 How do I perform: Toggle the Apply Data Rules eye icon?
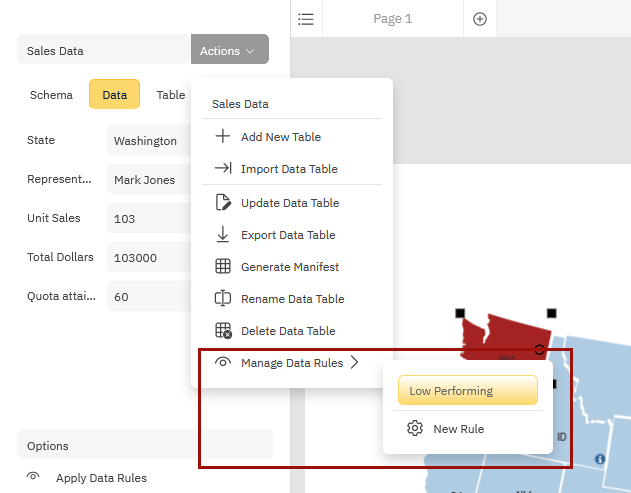(33, 478)
